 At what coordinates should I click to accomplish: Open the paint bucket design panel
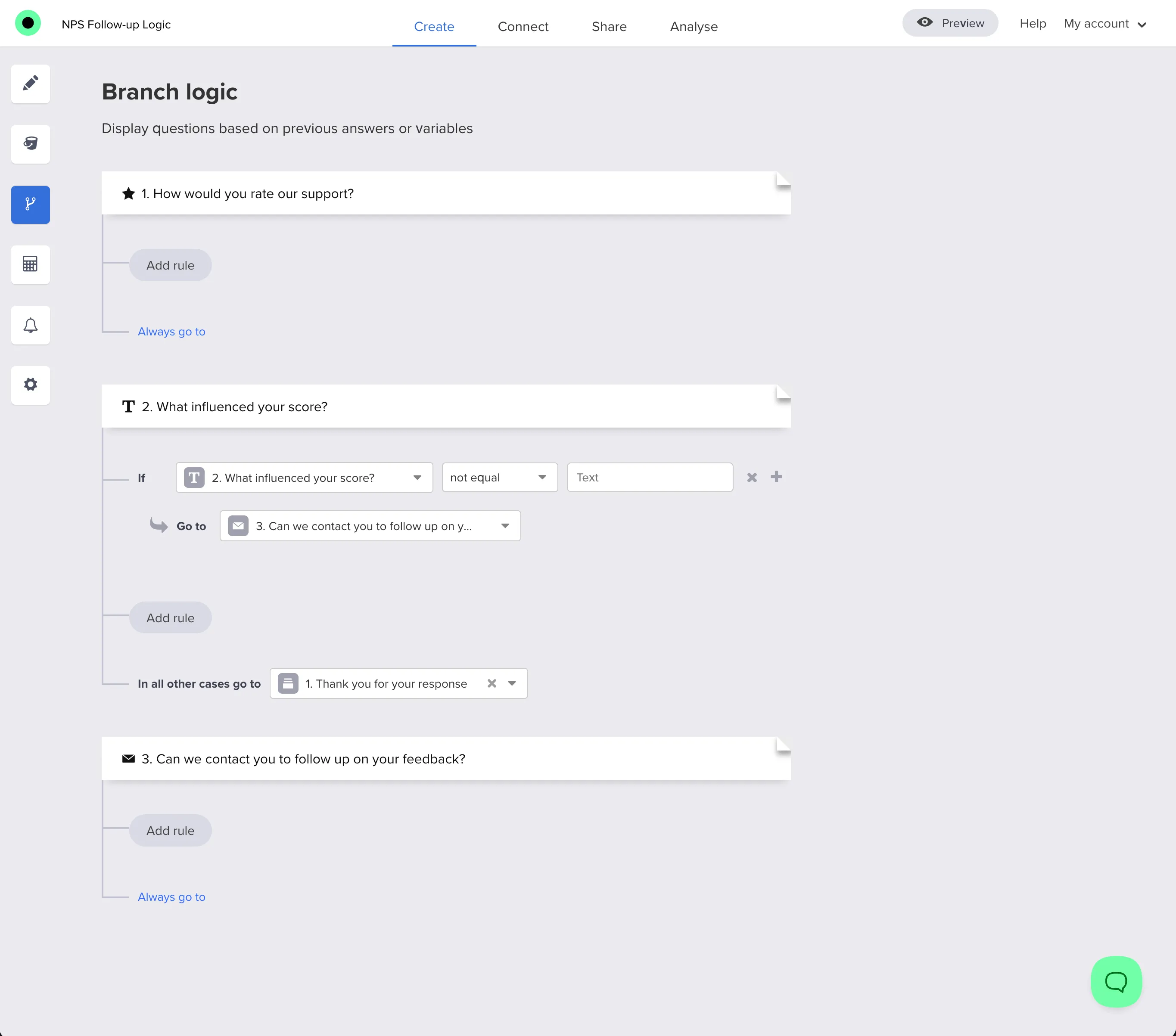30,144
